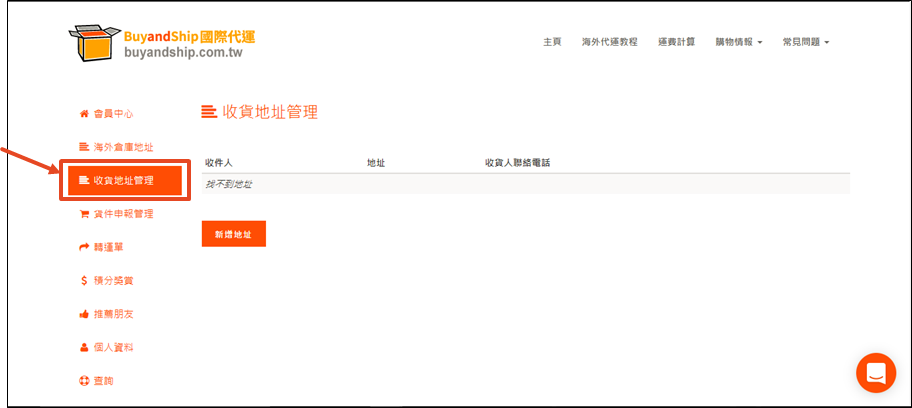The image size is (912, 408).
Task: Select the share arrow icon for 轉運單
Action: (x=84, y=247)
